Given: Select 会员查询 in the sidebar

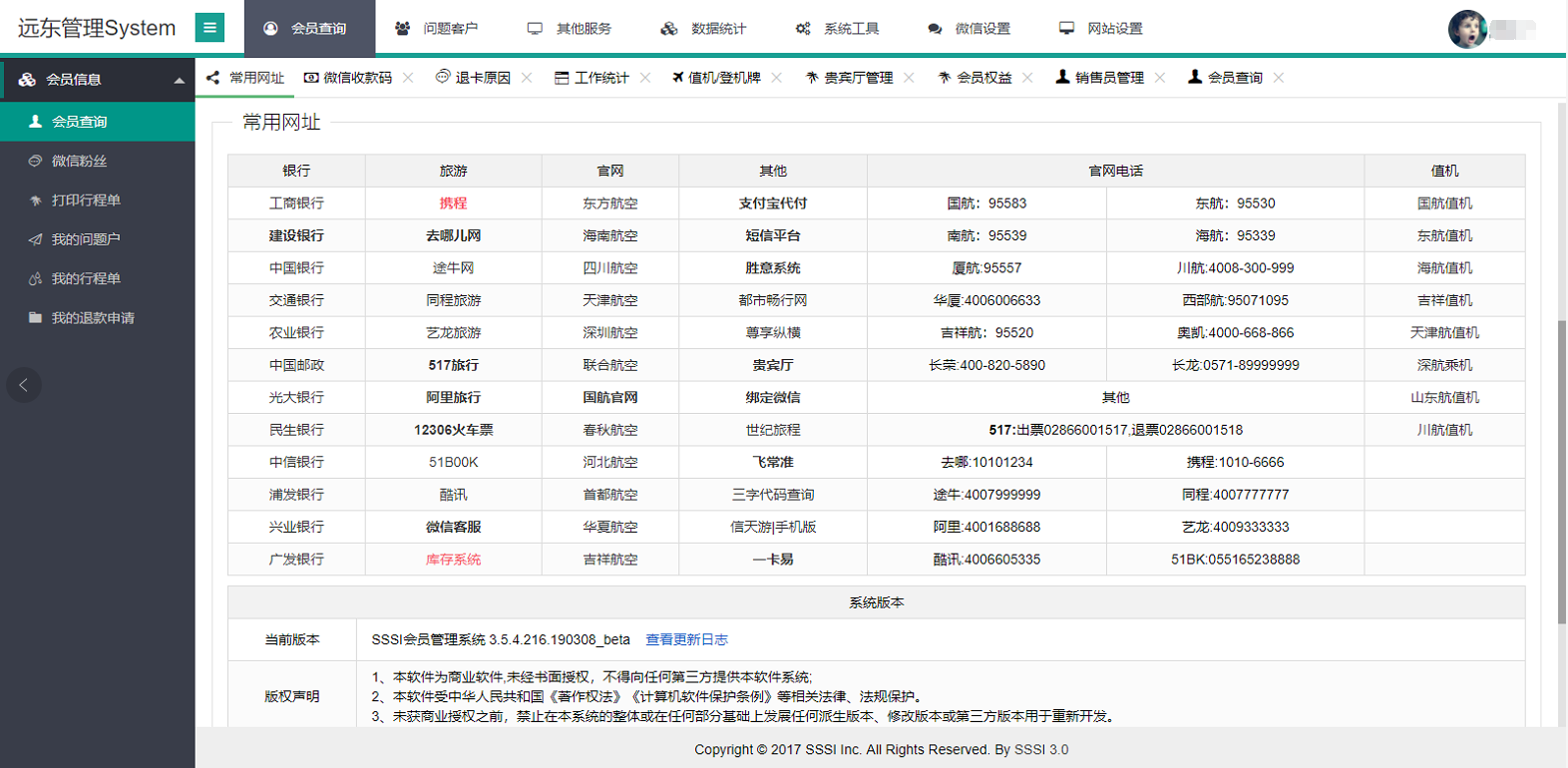Looking at the screenshot, I should coord(98,122).
